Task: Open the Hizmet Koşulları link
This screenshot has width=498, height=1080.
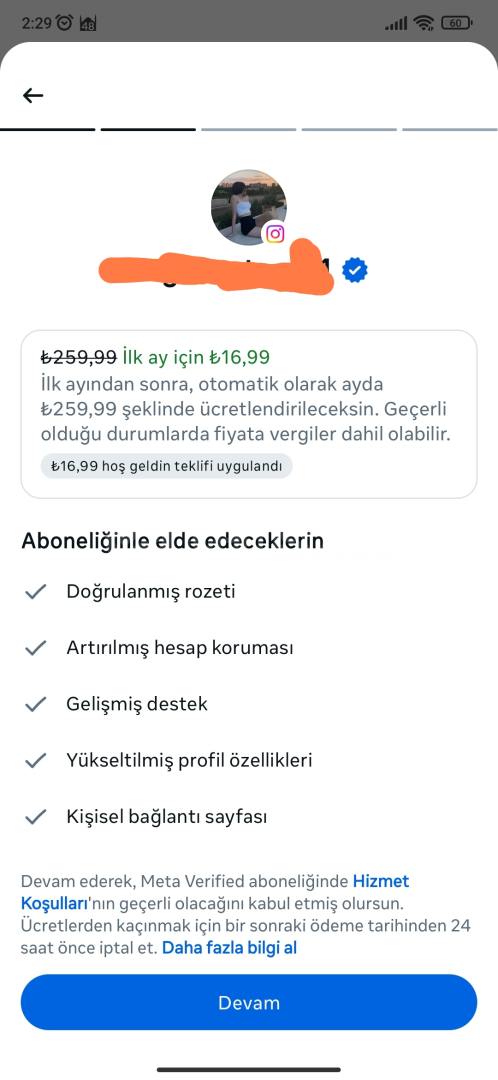Action: click(215, 891)
